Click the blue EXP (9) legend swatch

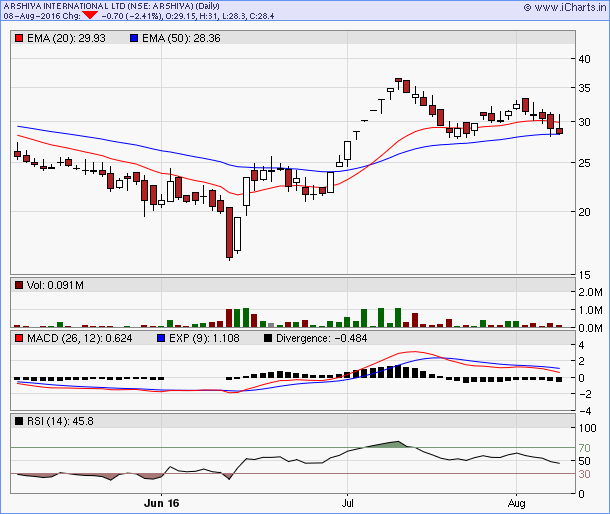click(161, 338)
